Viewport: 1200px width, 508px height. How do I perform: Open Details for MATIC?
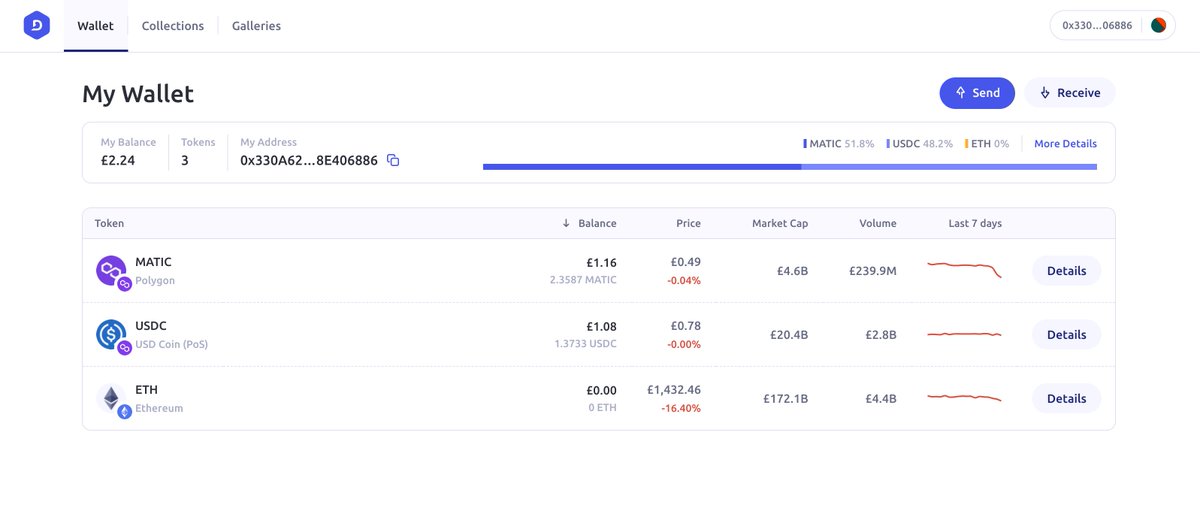click(x=1066, y=271)
